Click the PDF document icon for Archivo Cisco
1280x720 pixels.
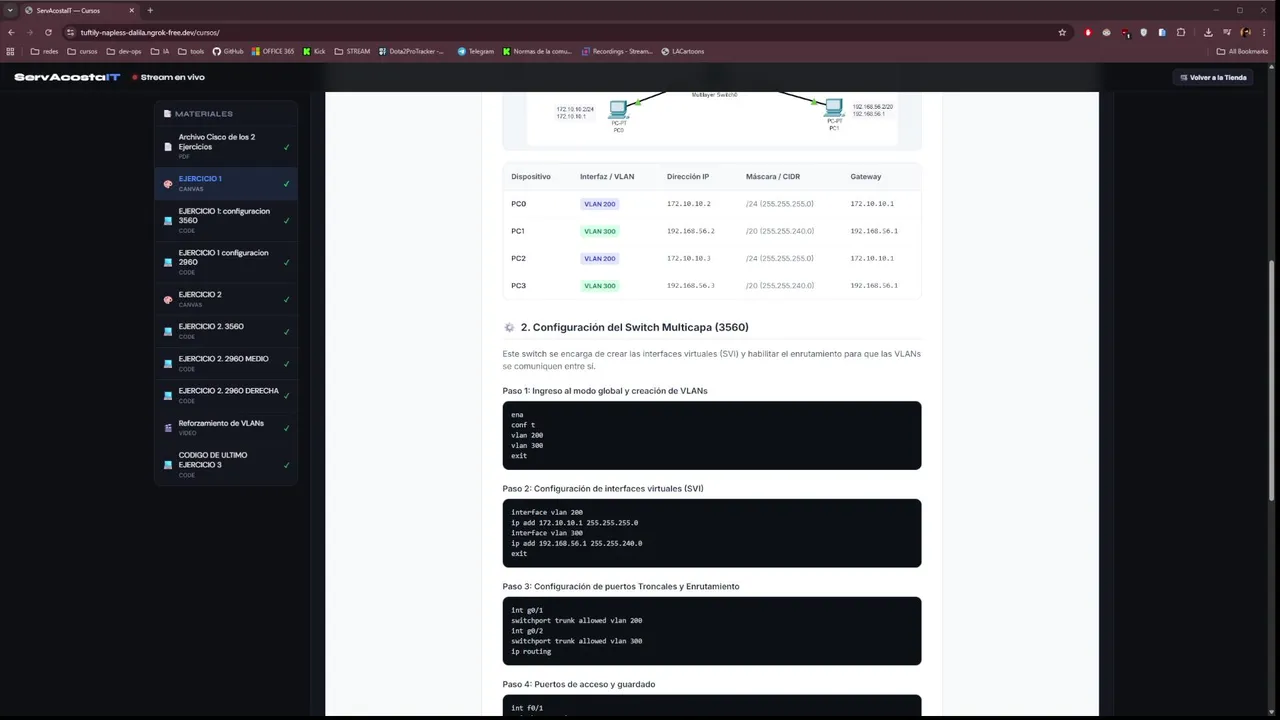tap(168, 147)
